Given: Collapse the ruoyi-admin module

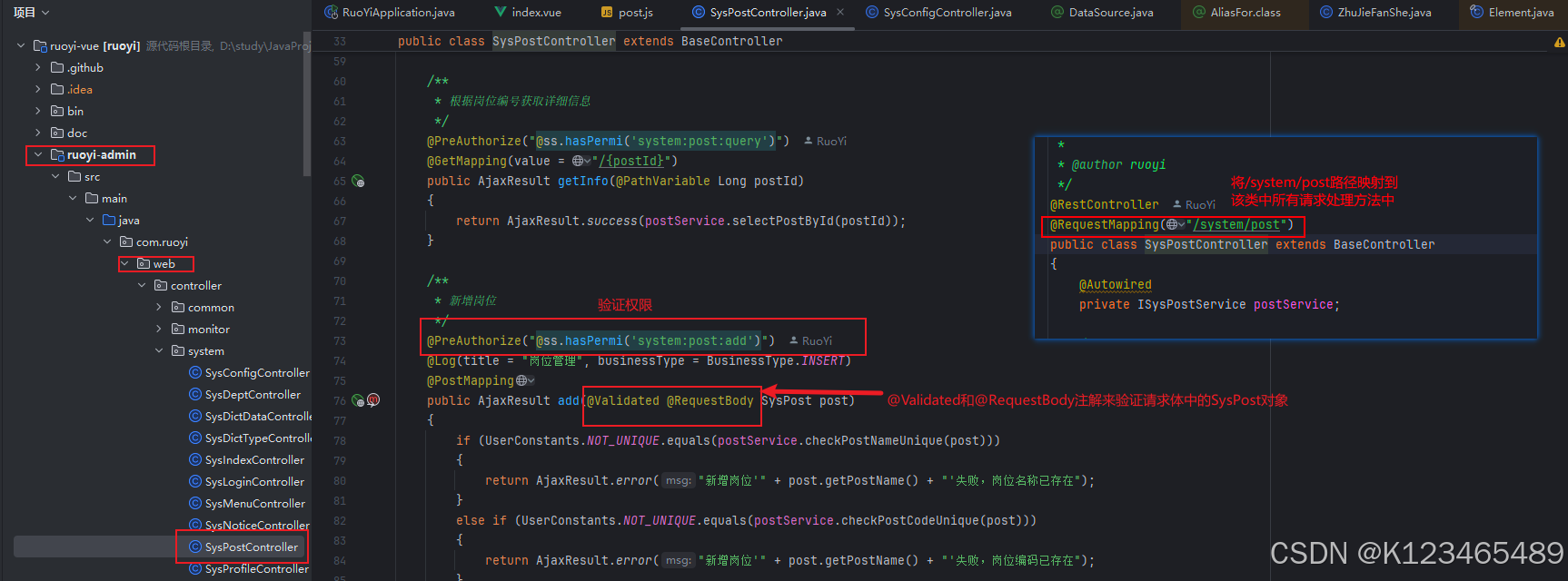Looking at the screenshot, I should click(38, 154).
